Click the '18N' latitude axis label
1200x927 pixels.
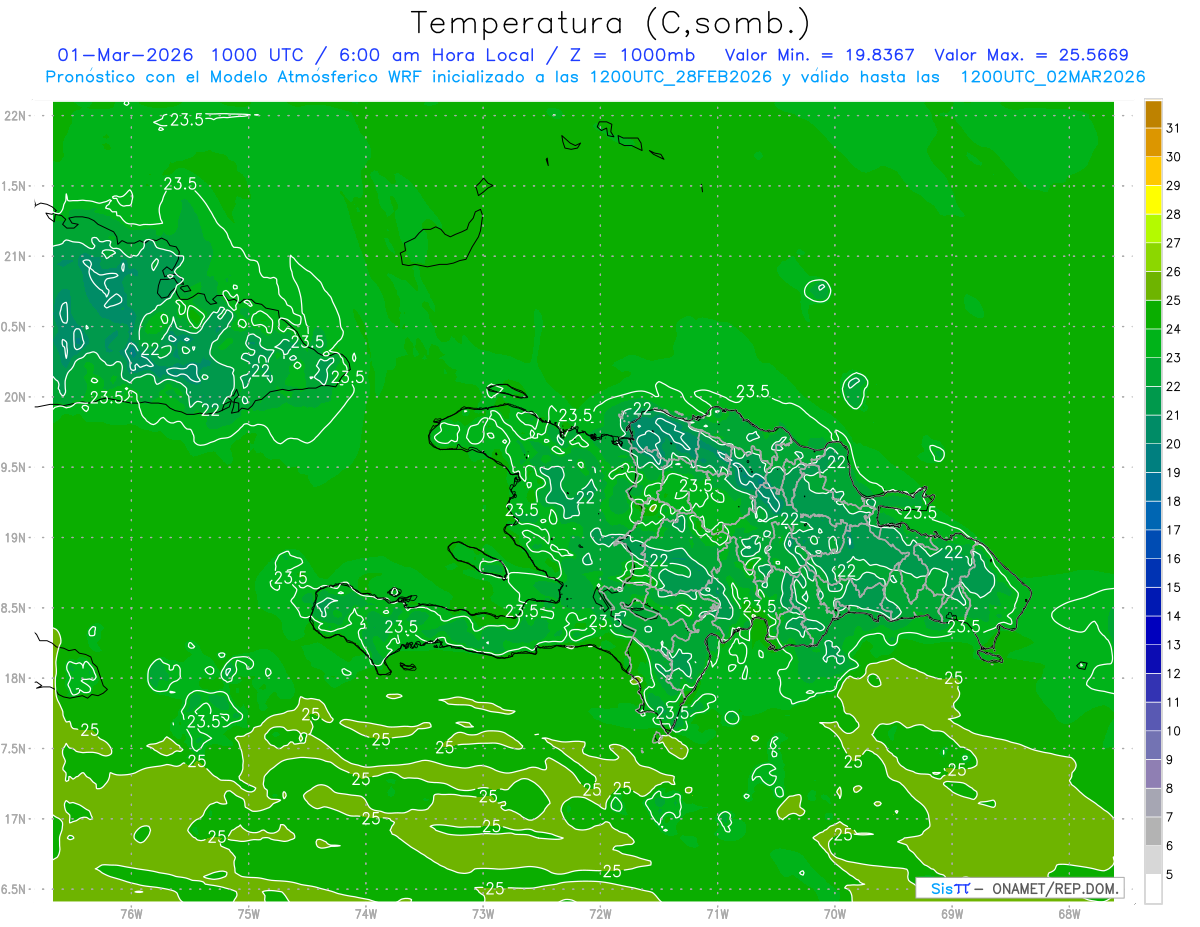coord(15,679)
